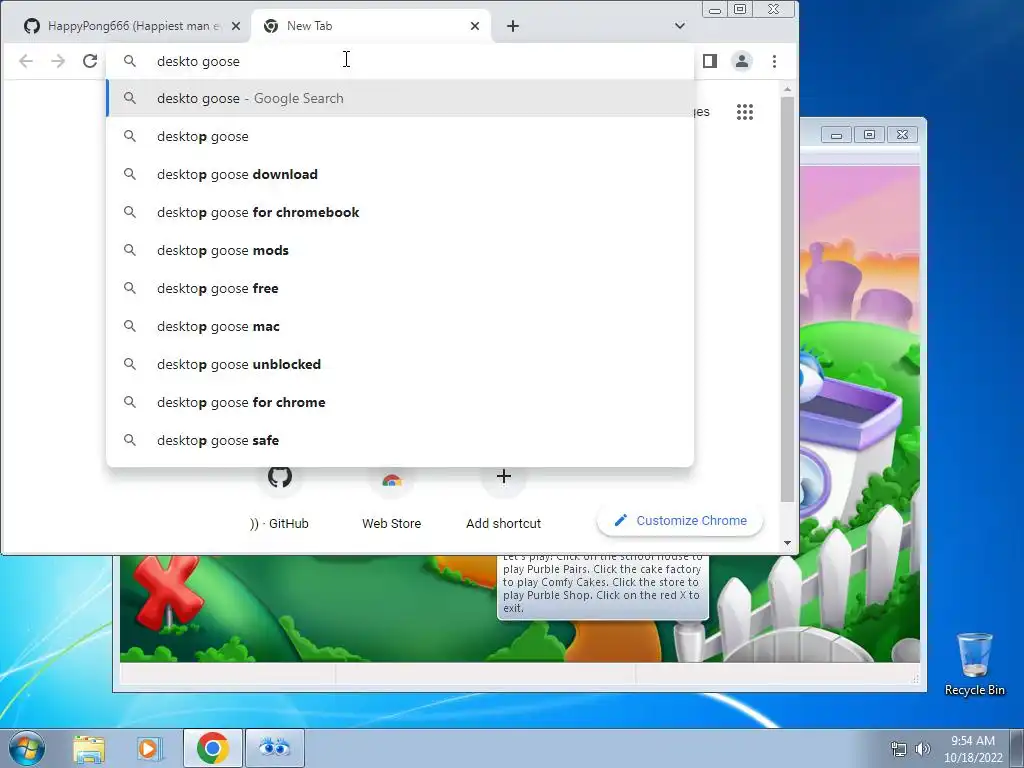Click the browser forward arrow

coord(58,61)
